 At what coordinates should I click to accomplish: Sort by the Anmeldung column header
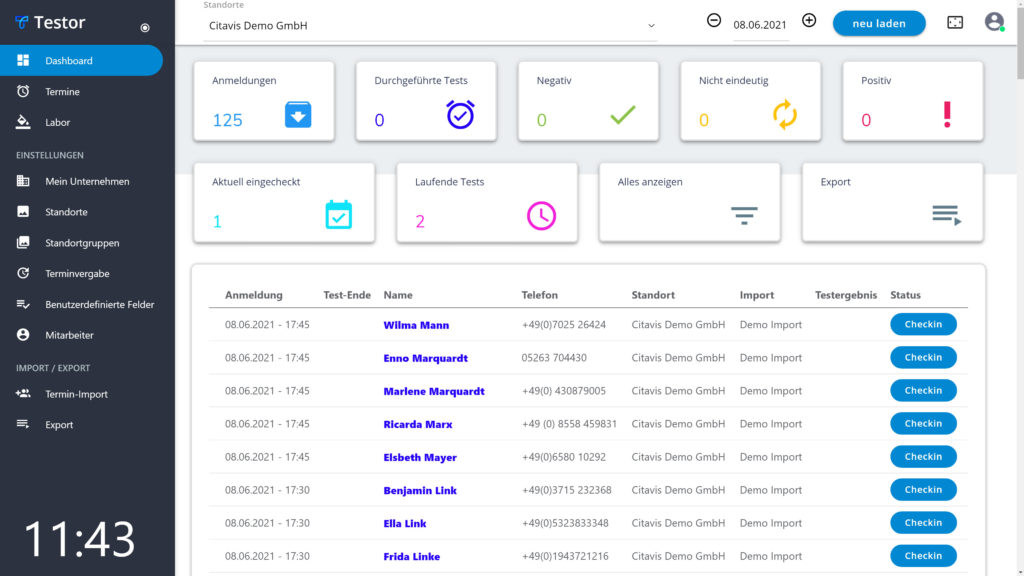pos(253,295)
